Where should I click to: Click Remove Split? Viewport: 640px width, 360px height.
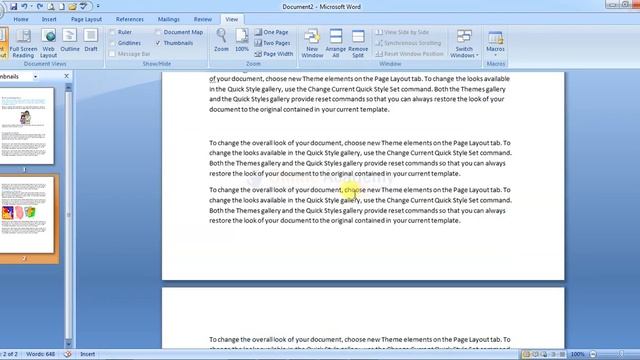click(x=358, y=43)
